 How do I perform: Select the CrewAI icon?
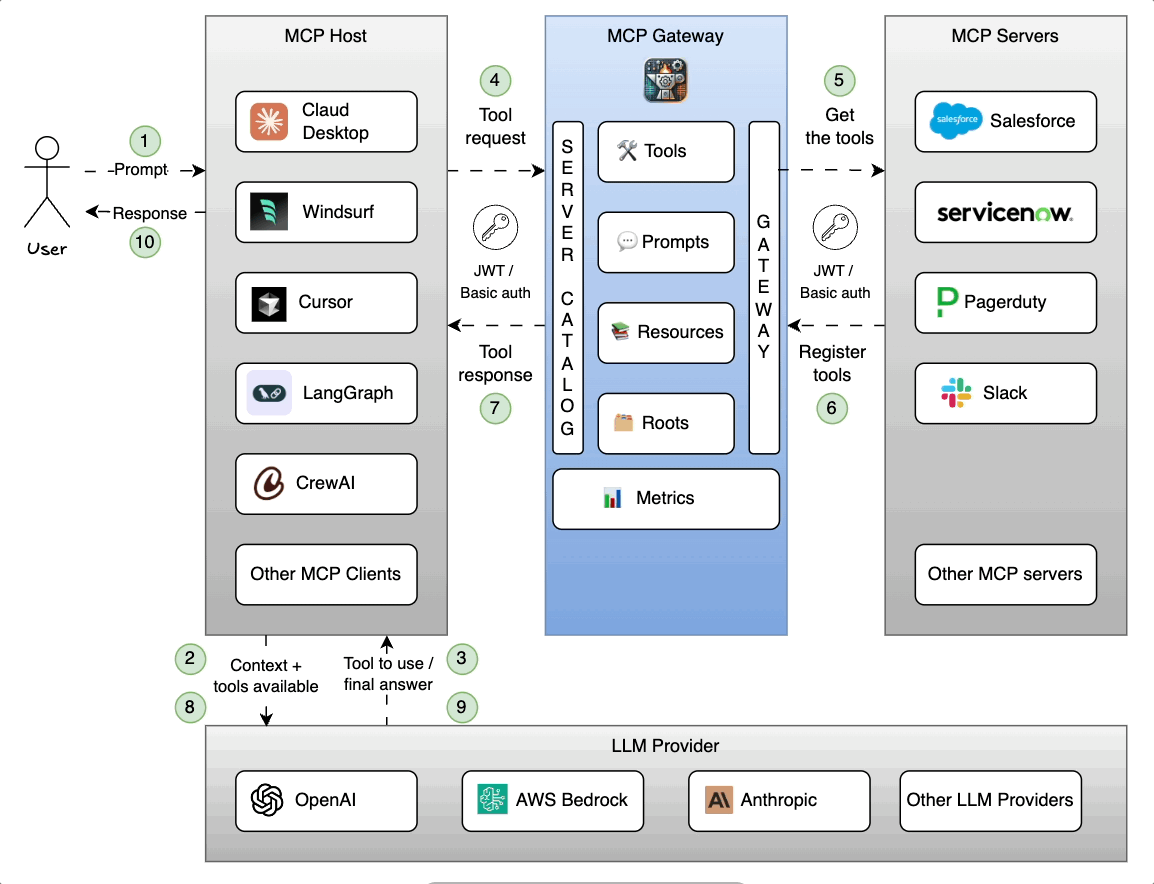point(268,483)
